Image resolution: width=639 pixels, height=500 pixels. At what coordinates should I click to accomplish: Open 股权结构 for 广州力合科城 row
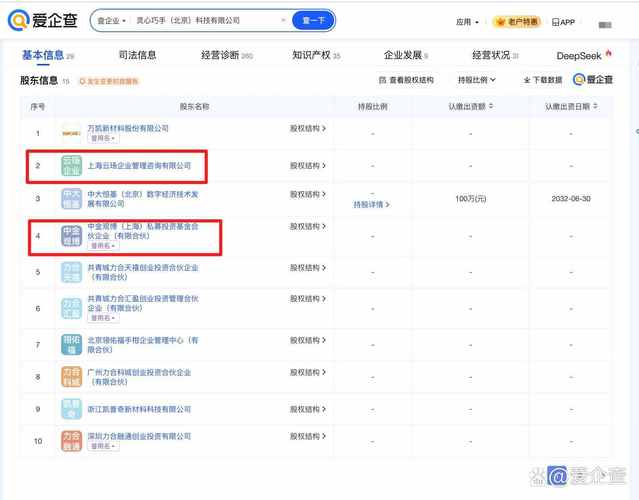[x=308, y=372]
